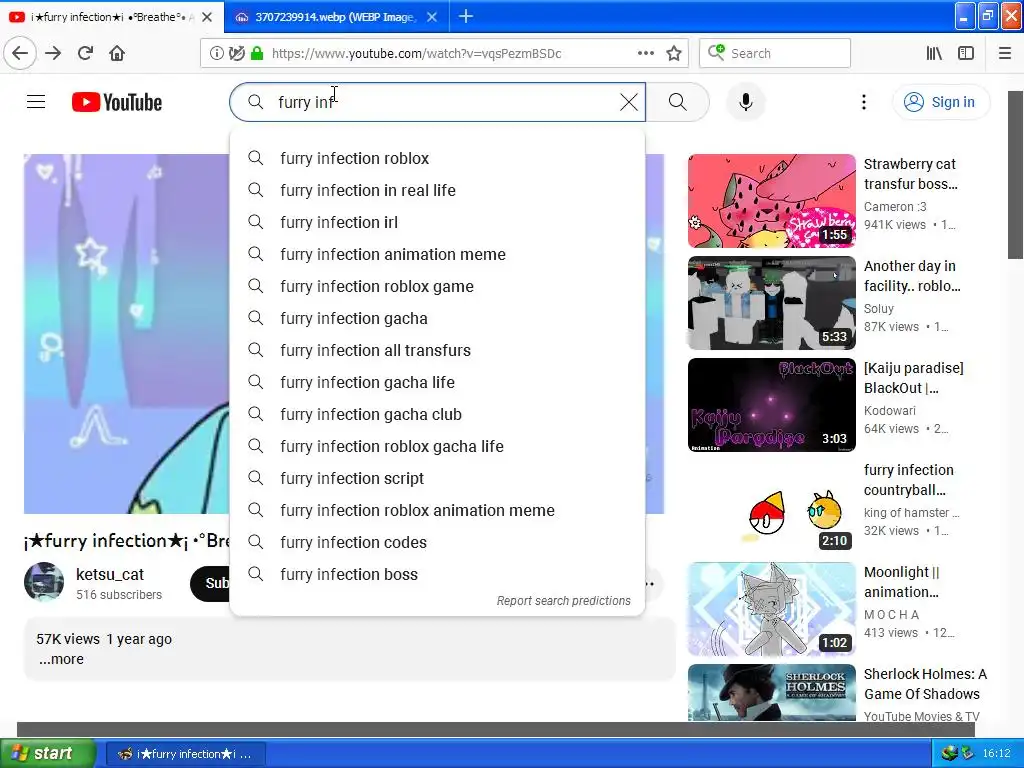Choose suggestion 'furry infection irl'
The width and height of the screenshot is (1024, 768).
(437, 222)
